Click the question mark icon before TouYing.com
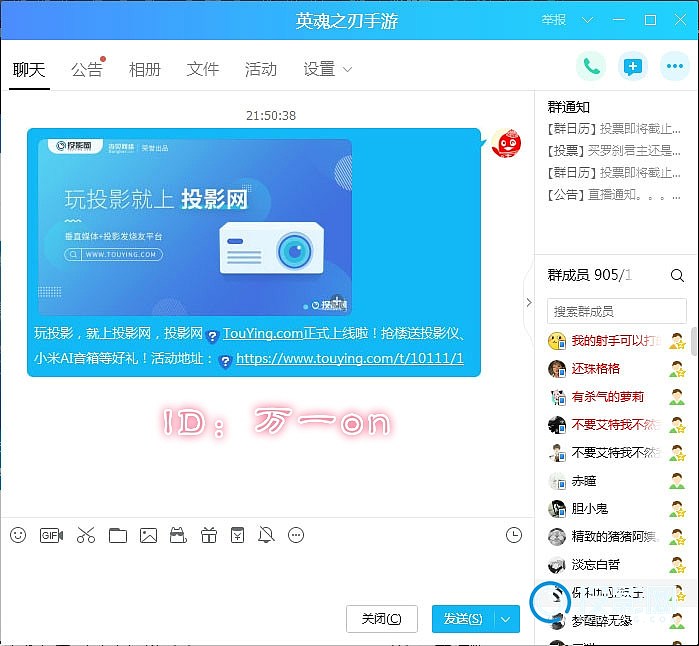Viewport: 699px width, 646px height. click(x=213, y=335)
